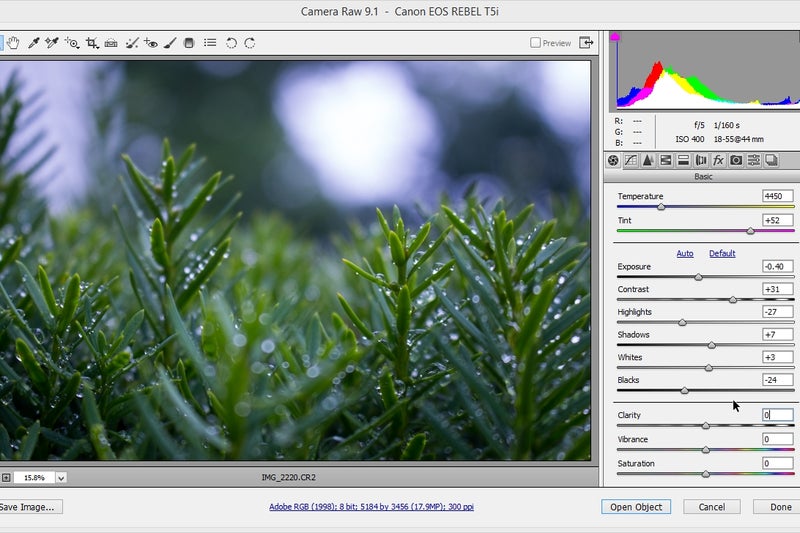Open Camera Raw preferences list icon
Image resolution: width=800 pixels, height=533 pixels.
click(210, 42)
